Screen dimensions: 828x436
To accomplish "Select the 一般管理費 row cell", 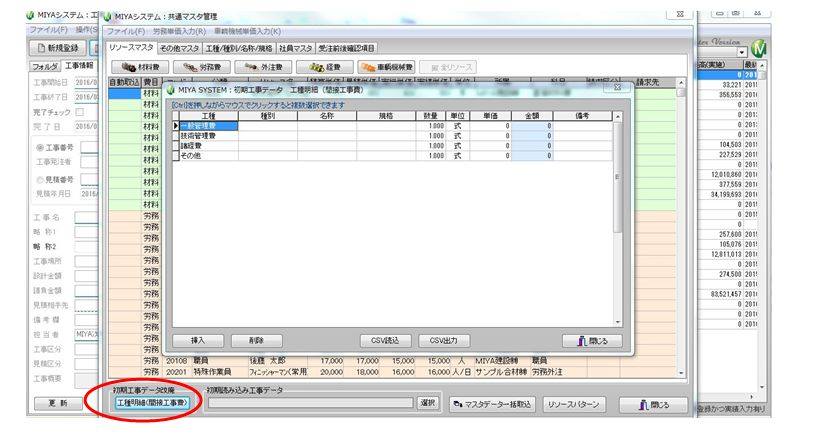I will point(209,126).
